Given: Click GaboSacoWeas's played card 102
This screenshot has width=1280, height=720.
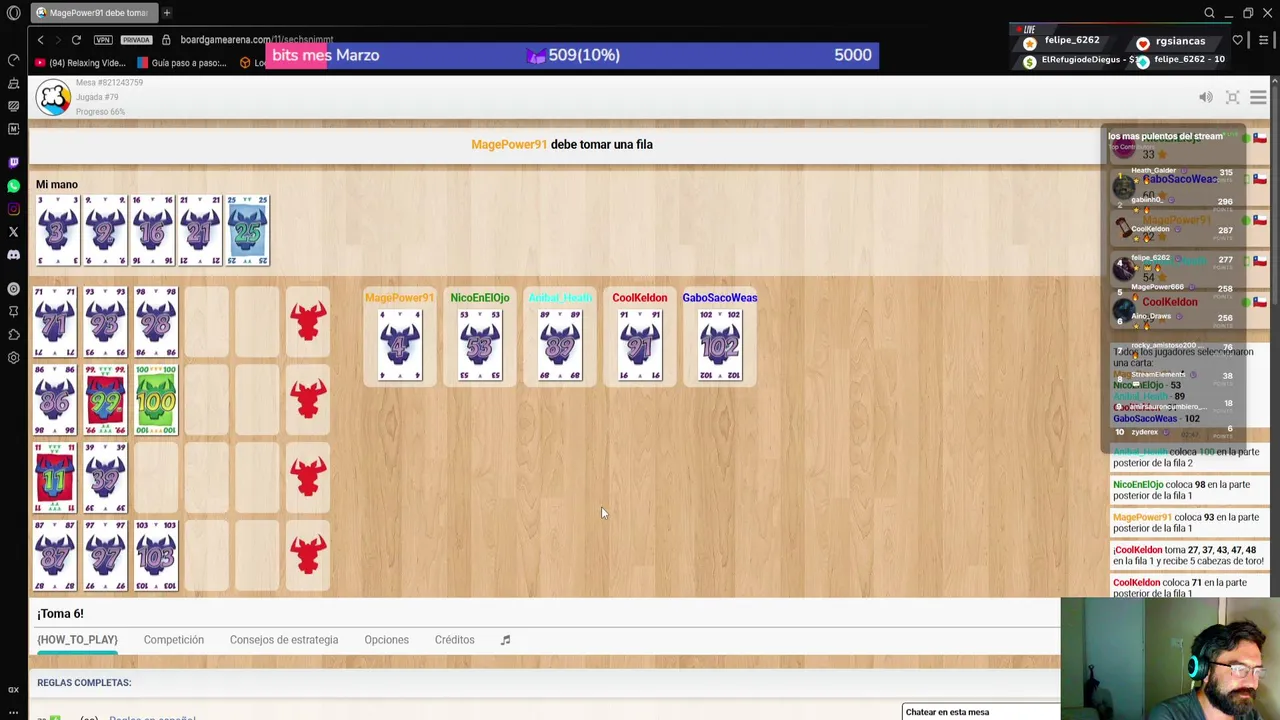Looking at the screenshot, I should pyautogui.click(x=720, y=345).
